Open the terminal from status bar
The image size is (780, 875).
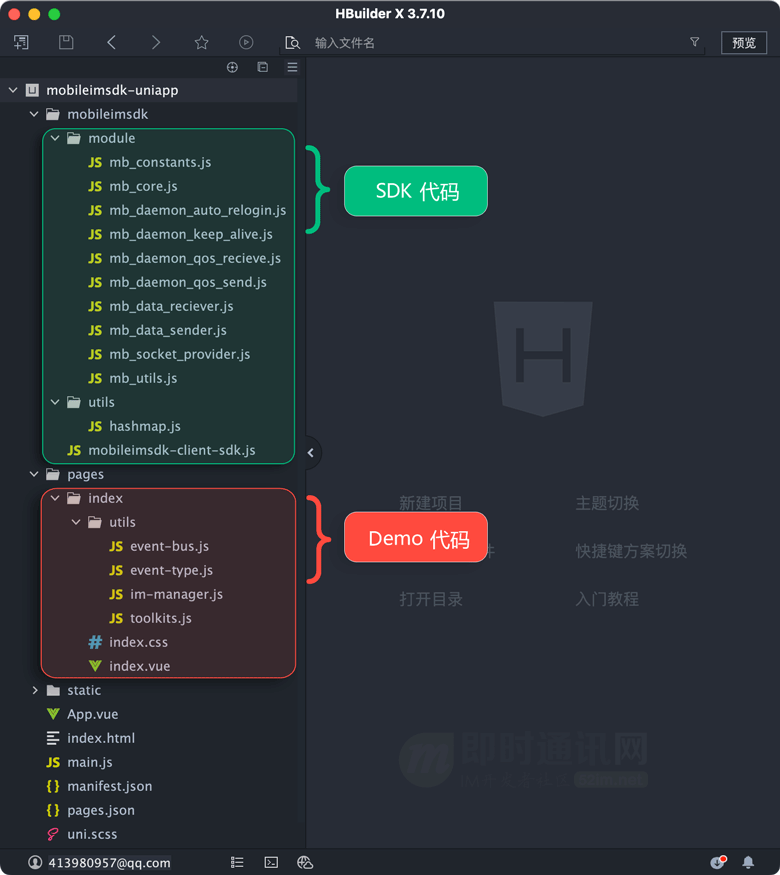[271, 862]
